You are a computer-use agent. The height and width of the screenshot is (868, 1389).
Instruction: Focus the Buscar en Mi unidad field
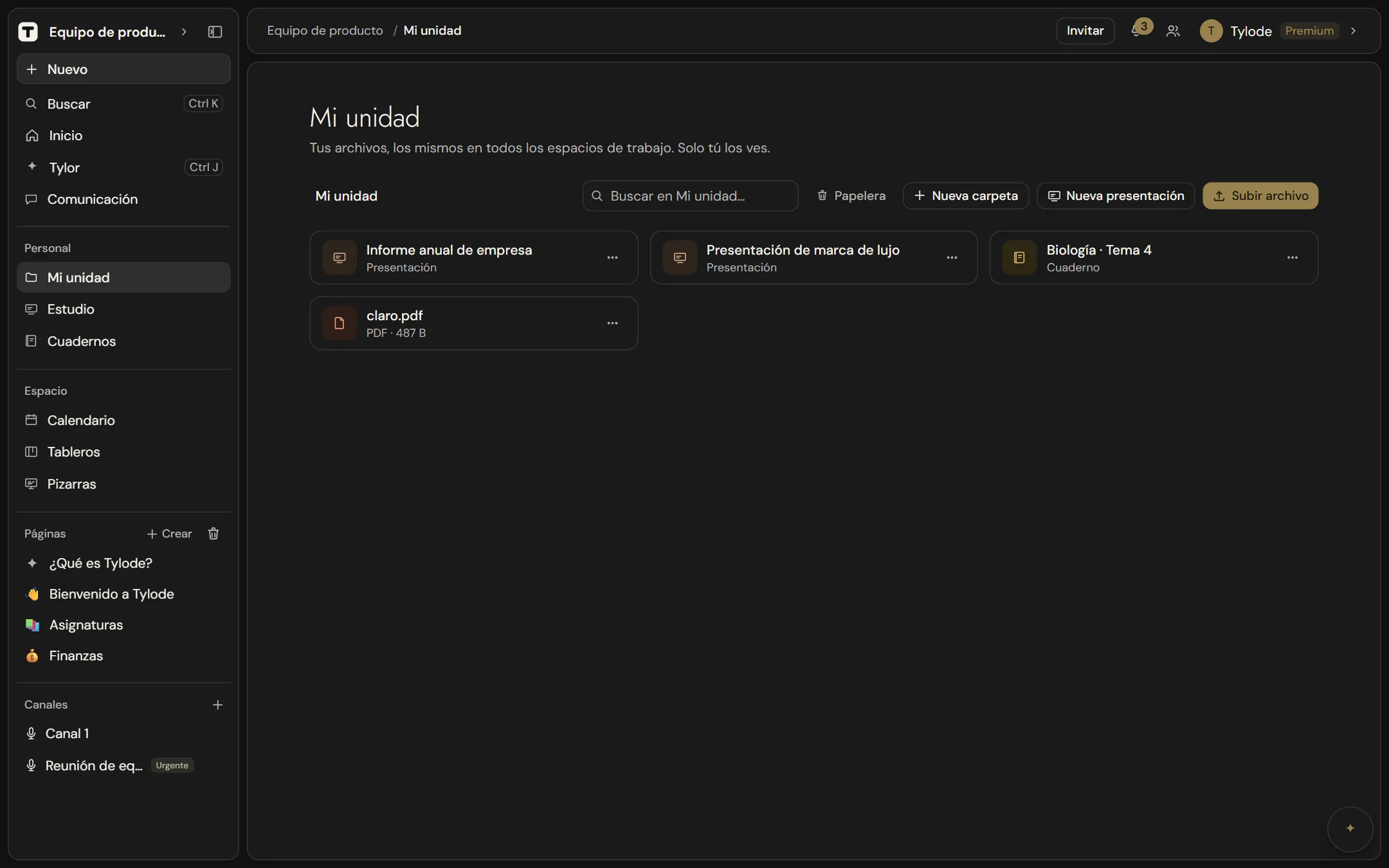690,196
